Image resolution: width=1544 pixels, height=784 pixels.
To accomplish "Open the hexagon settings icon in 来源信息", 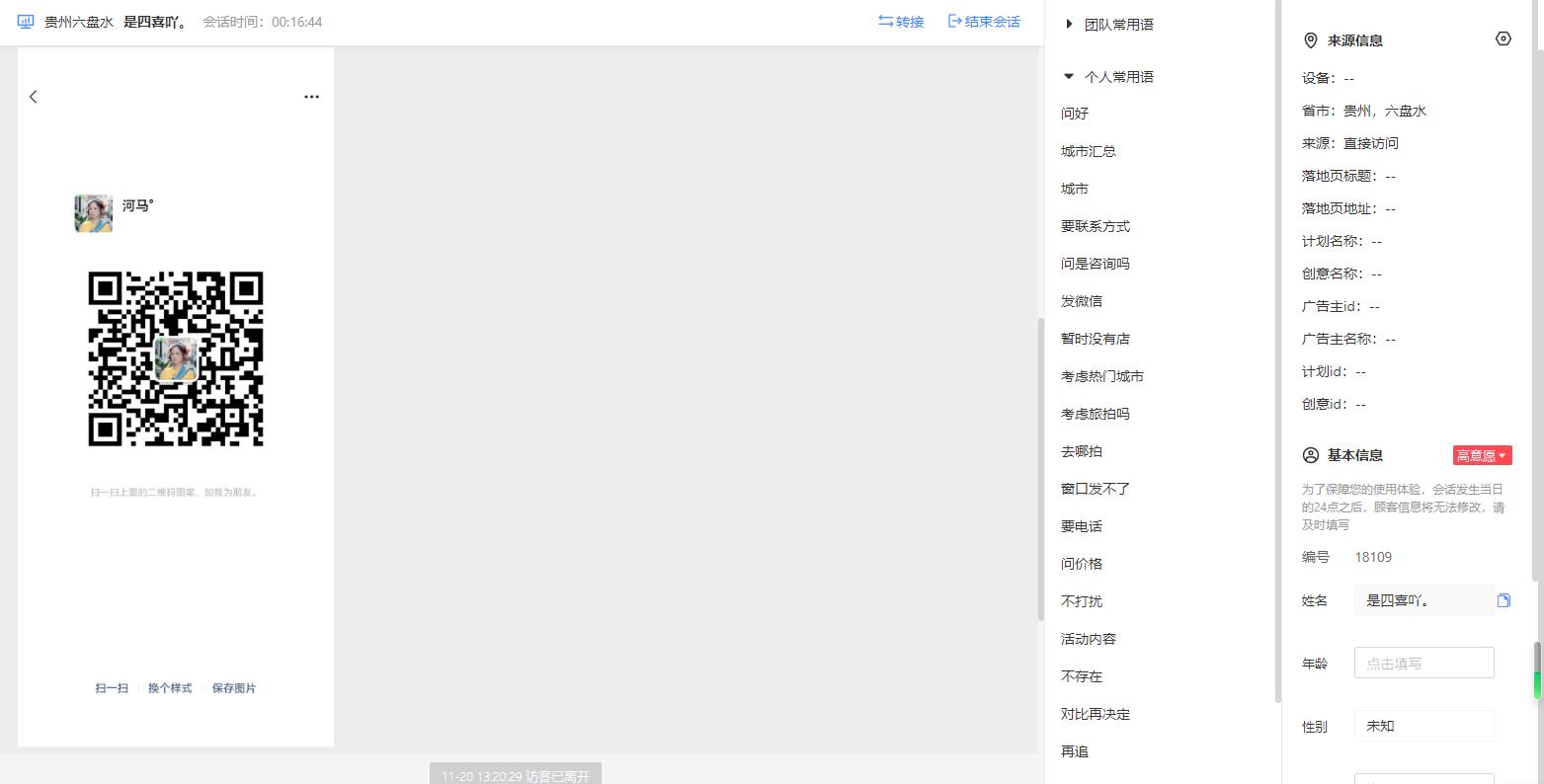I will tap(1503, 39).
